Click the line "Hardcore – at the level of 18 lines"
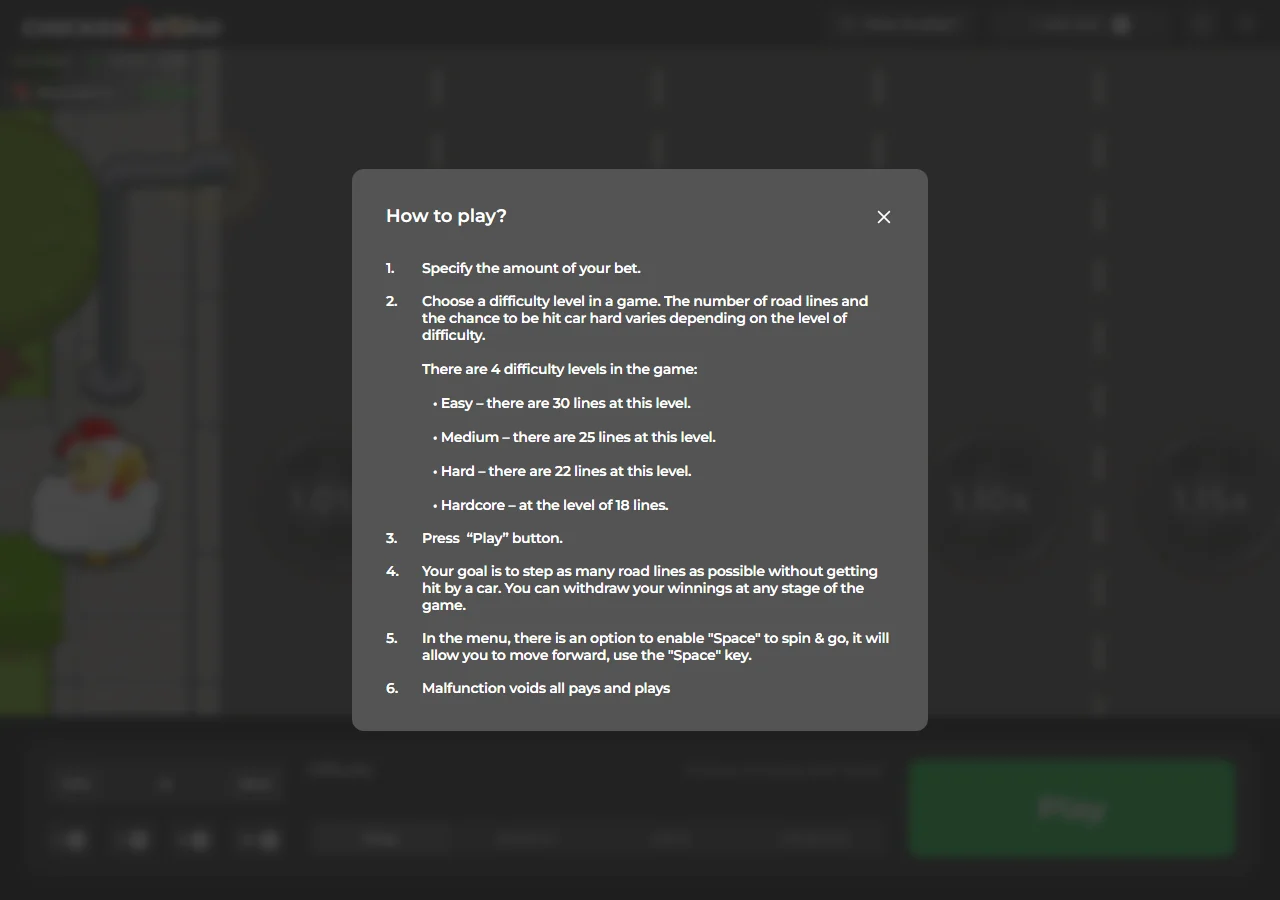The height and width of the screenshot is (900, 1280). tap(551, 505)
